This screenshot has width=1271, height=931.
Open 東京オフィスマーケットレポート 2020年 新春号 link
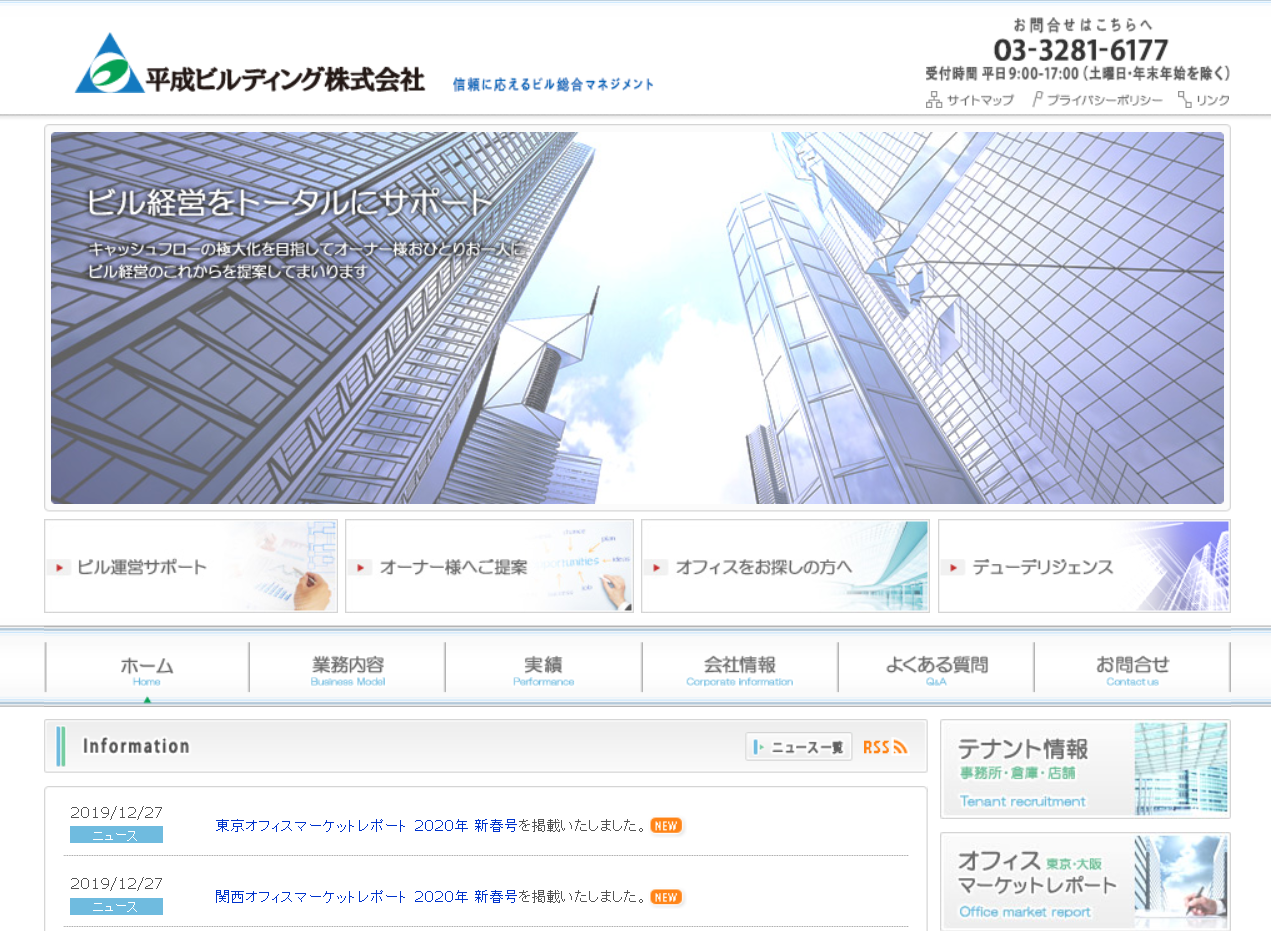(366, 826)
